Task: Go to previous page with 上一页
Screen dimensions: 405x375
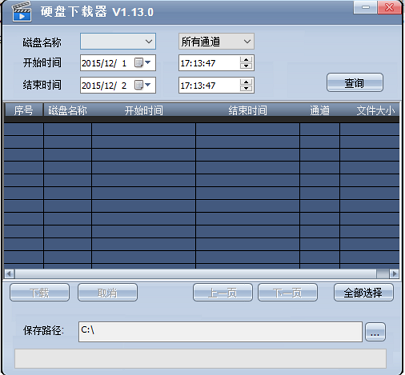Action: tap(223, 293)
